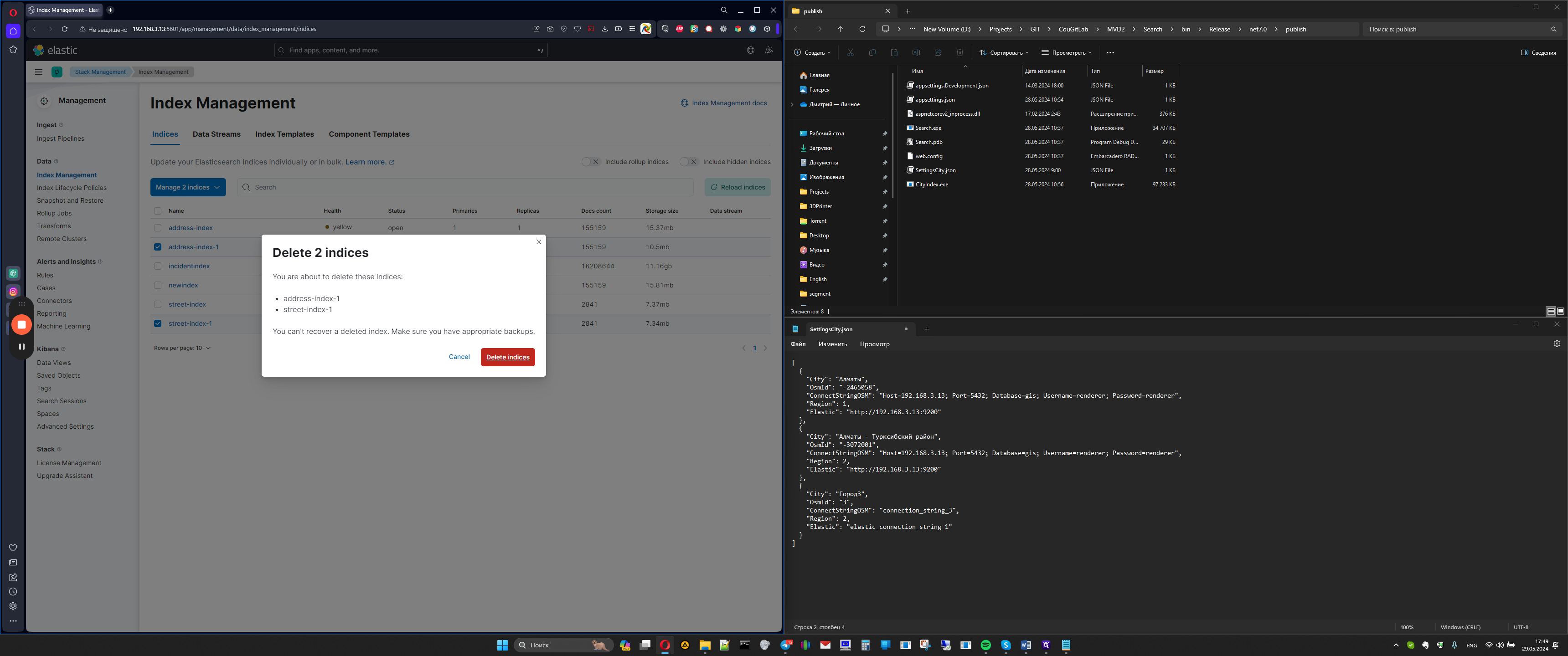
Task: Open Word from the taskbar
Action: tap(1026, 645)
